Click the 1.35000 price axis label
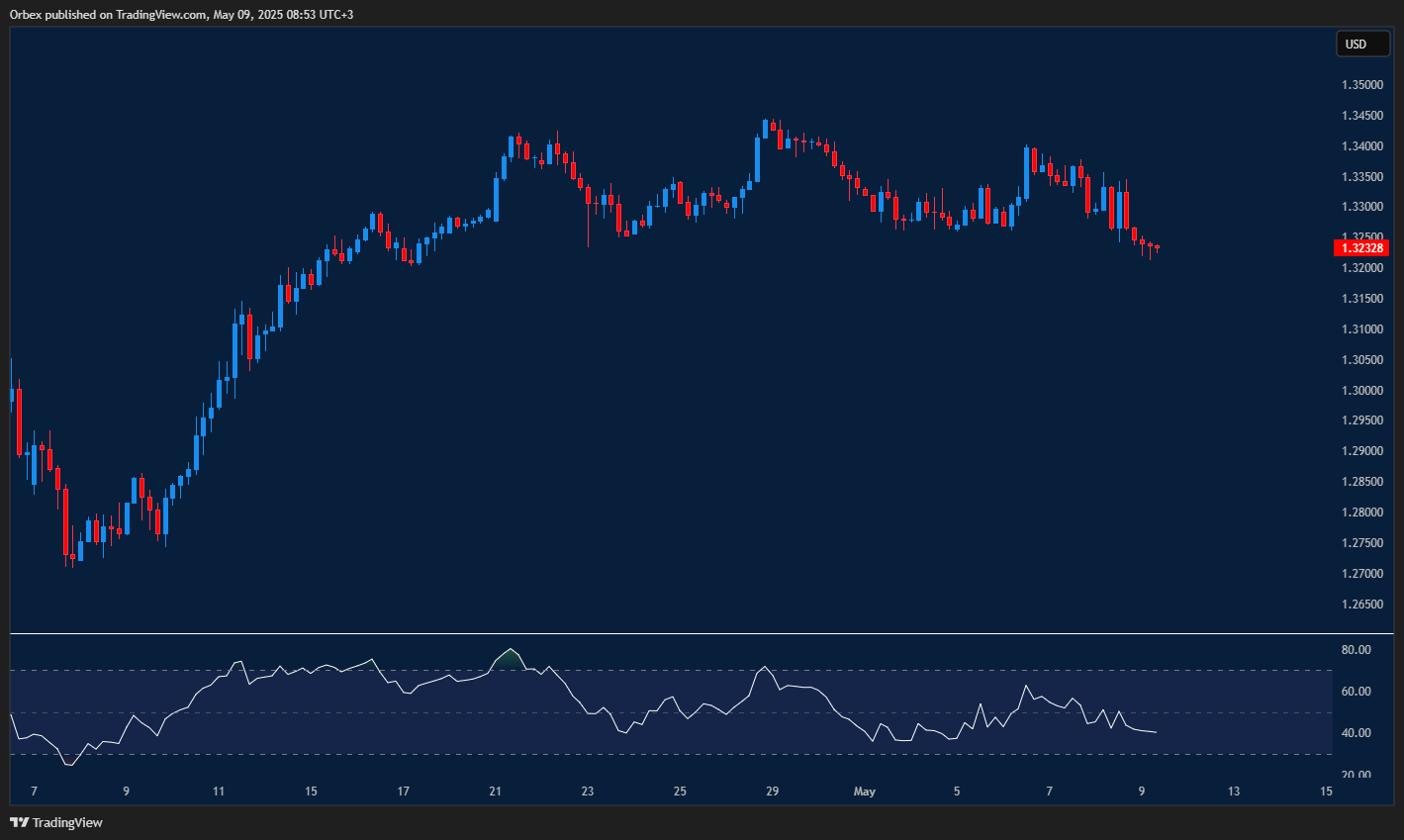Image resolution: width=1404 pixels, height=840 pixels. [x=1362, y=85]
